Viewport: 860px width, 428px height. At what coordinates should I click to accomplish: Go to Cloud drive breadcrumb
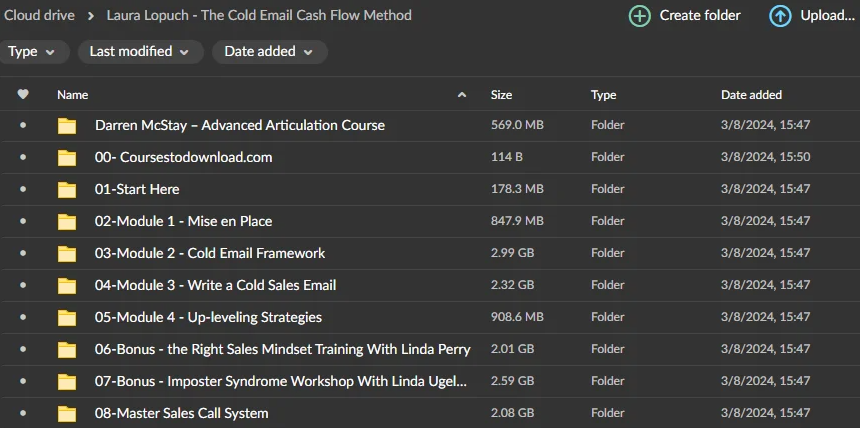[x=38, y=15]
